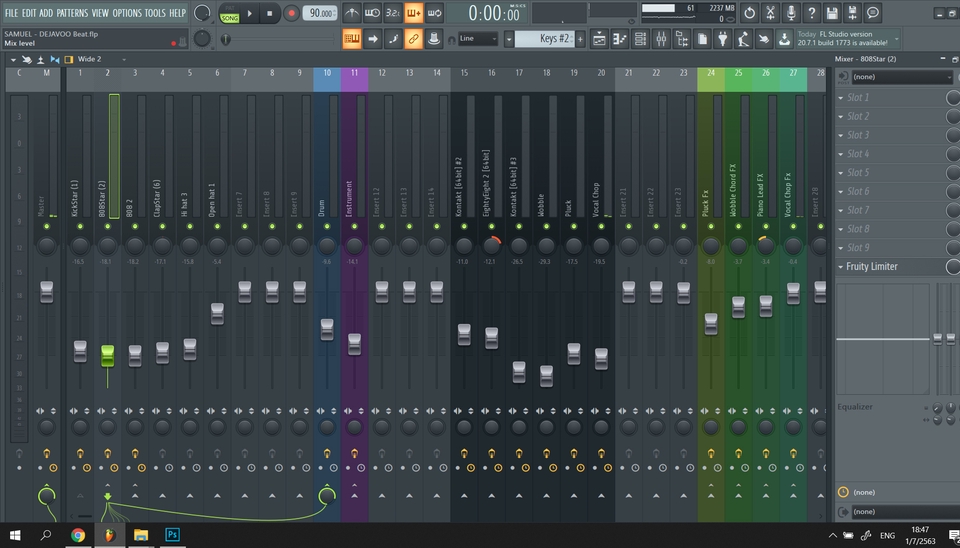Open Slot 1 effect menu arrow

(841, 97)
